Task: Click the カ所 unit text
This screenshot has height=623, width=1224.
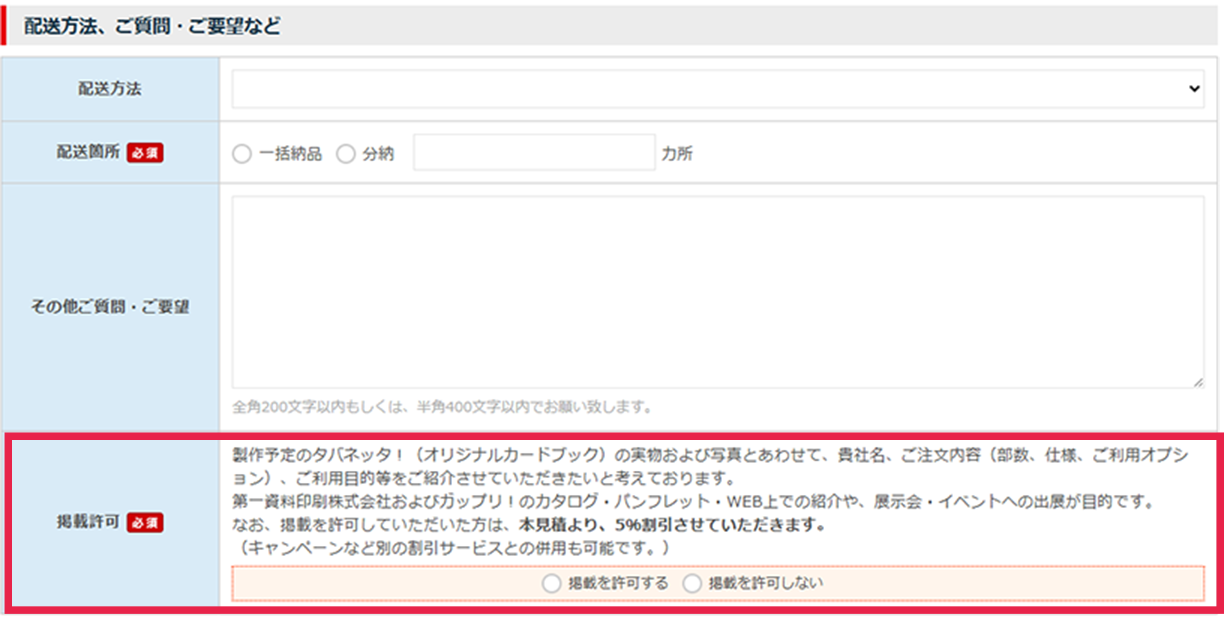Action: (x=677, y=154)
